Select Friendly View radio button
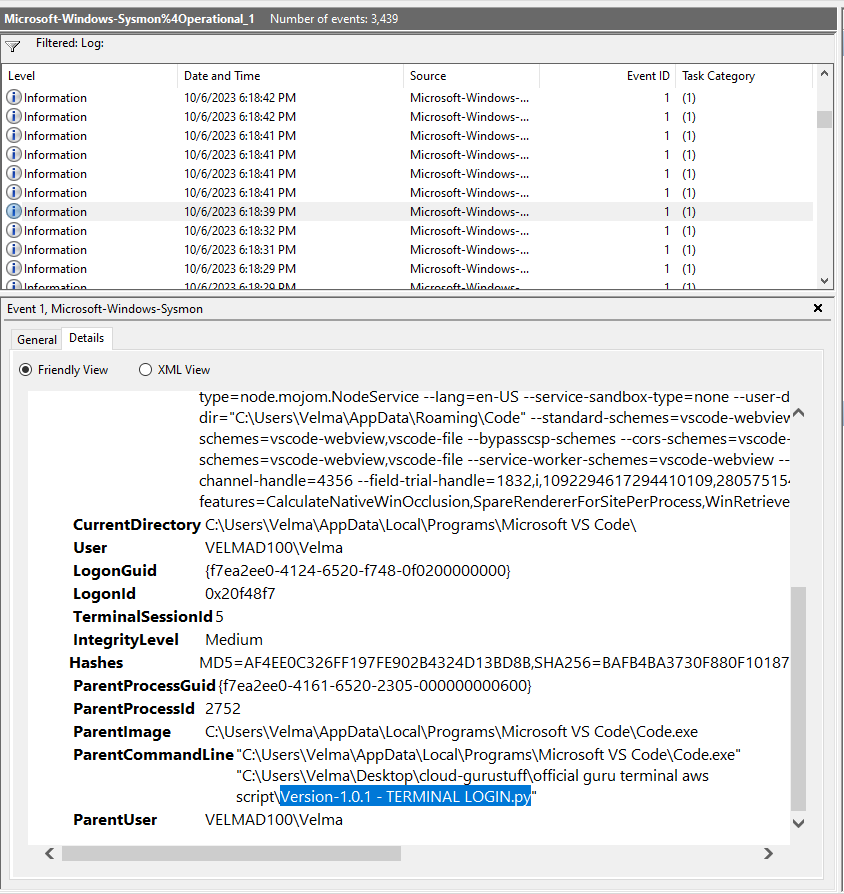Viewport: 844px width, 894px height. [x=25, y=369]
